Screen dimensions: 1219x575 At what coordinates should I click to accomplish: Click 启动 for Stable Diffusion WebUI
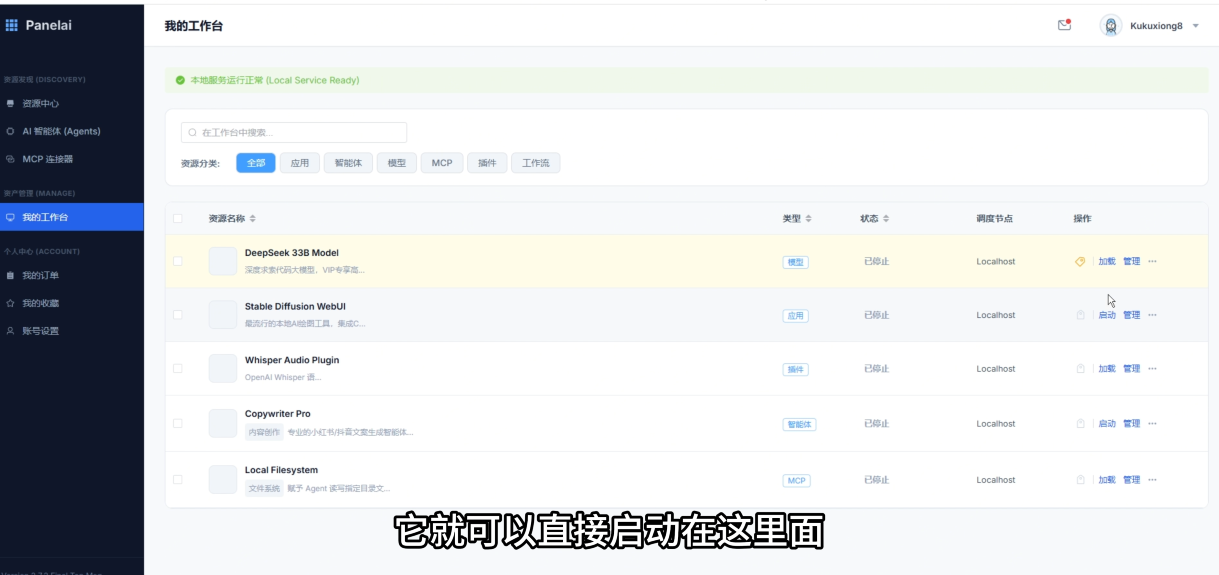pyautogui.click(x=1107, y=315)
